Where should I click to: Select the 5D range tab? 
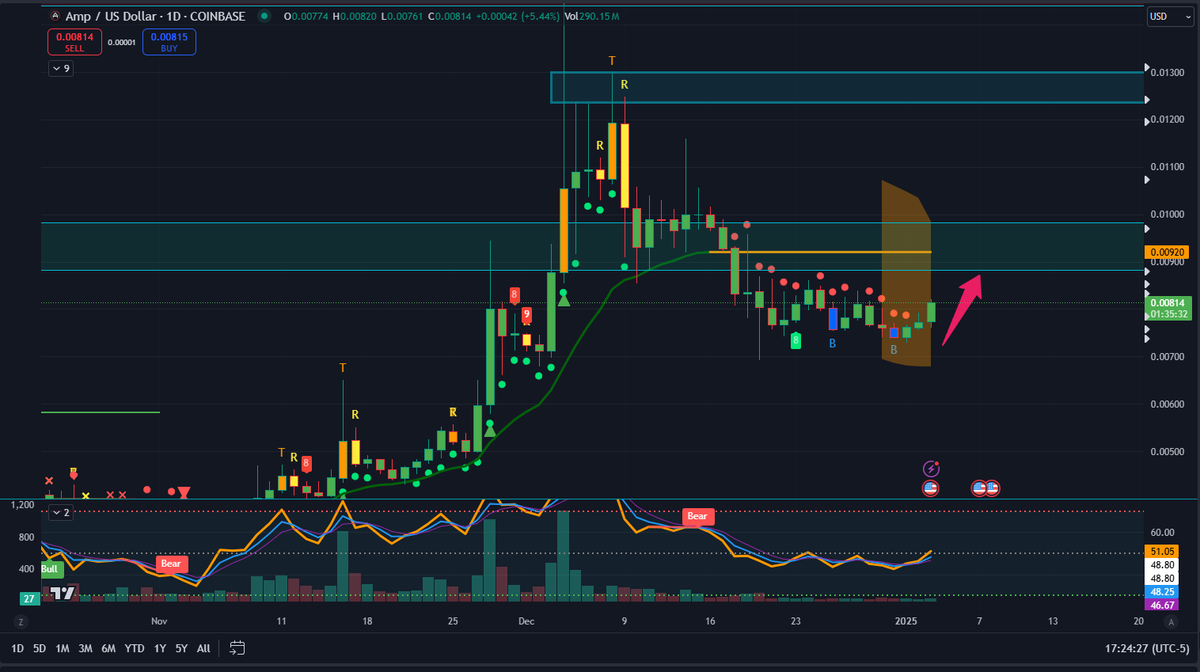coord(40,648)
